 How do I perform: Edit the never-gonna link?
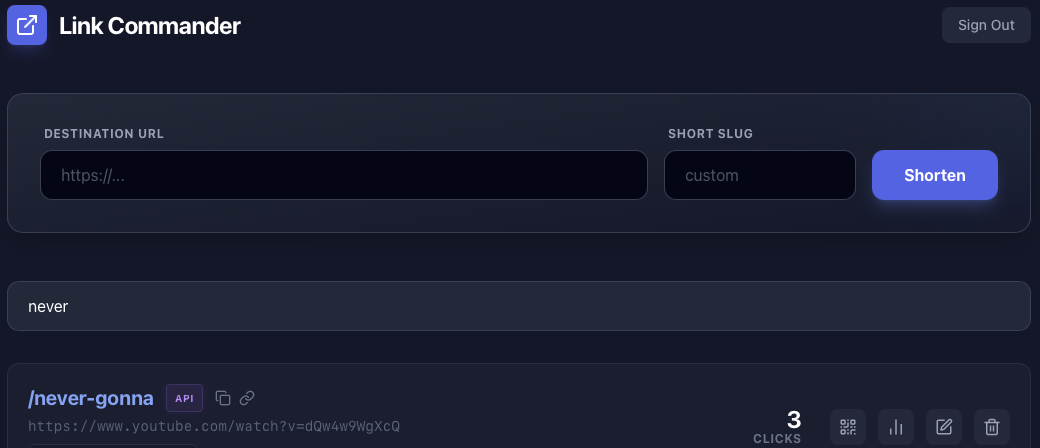(x=943, y=427)
